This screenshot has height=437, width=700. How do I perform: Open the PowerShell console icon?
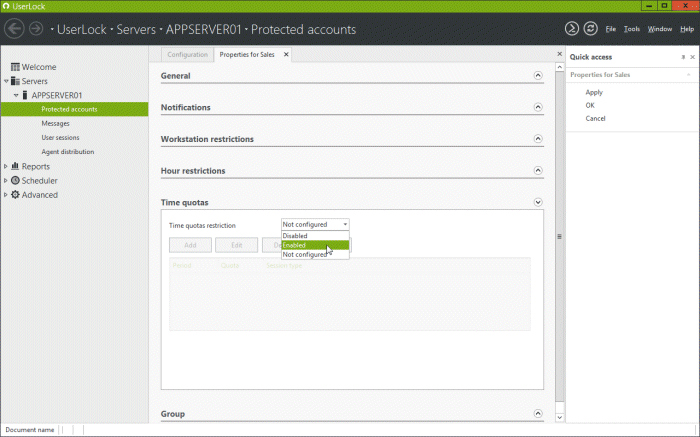pos(571,29)
